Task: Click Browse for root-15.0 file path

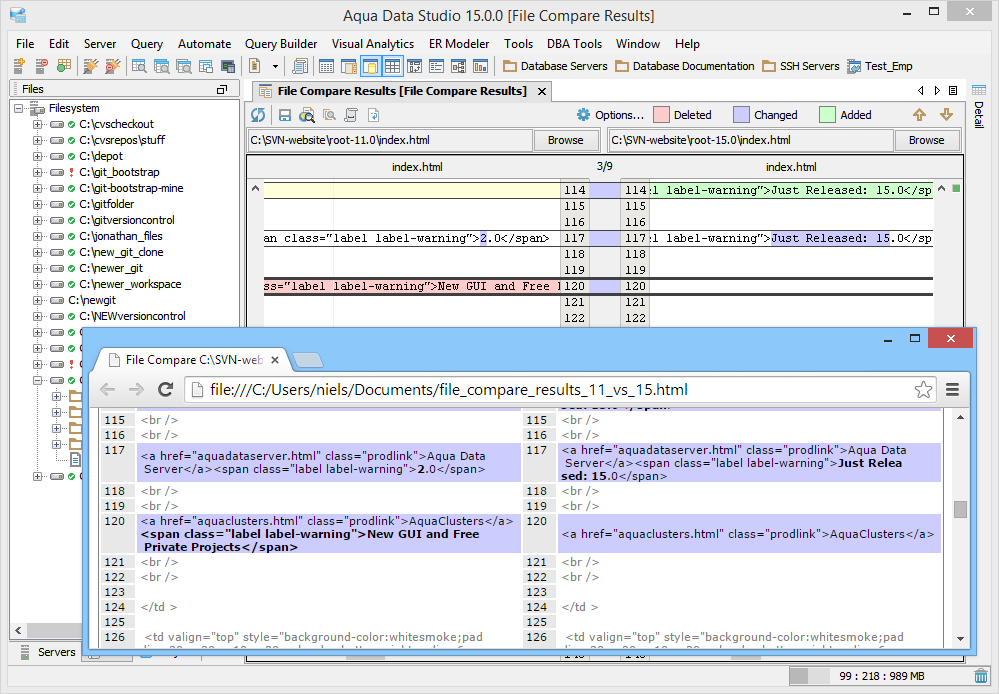Action: click(926, 140)
